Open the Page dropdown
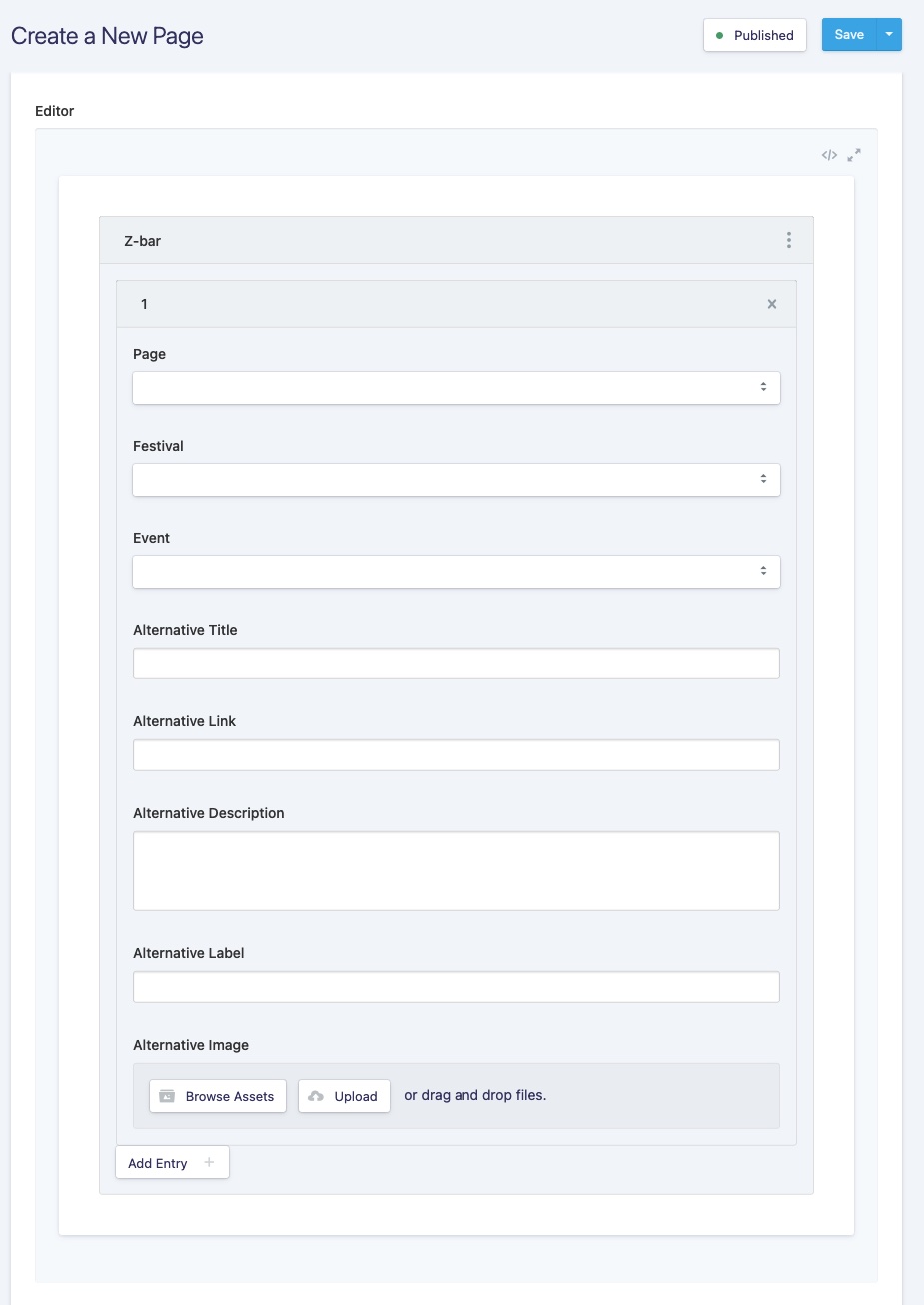This screenshot has width=924, height=1305. pos(456,388)
